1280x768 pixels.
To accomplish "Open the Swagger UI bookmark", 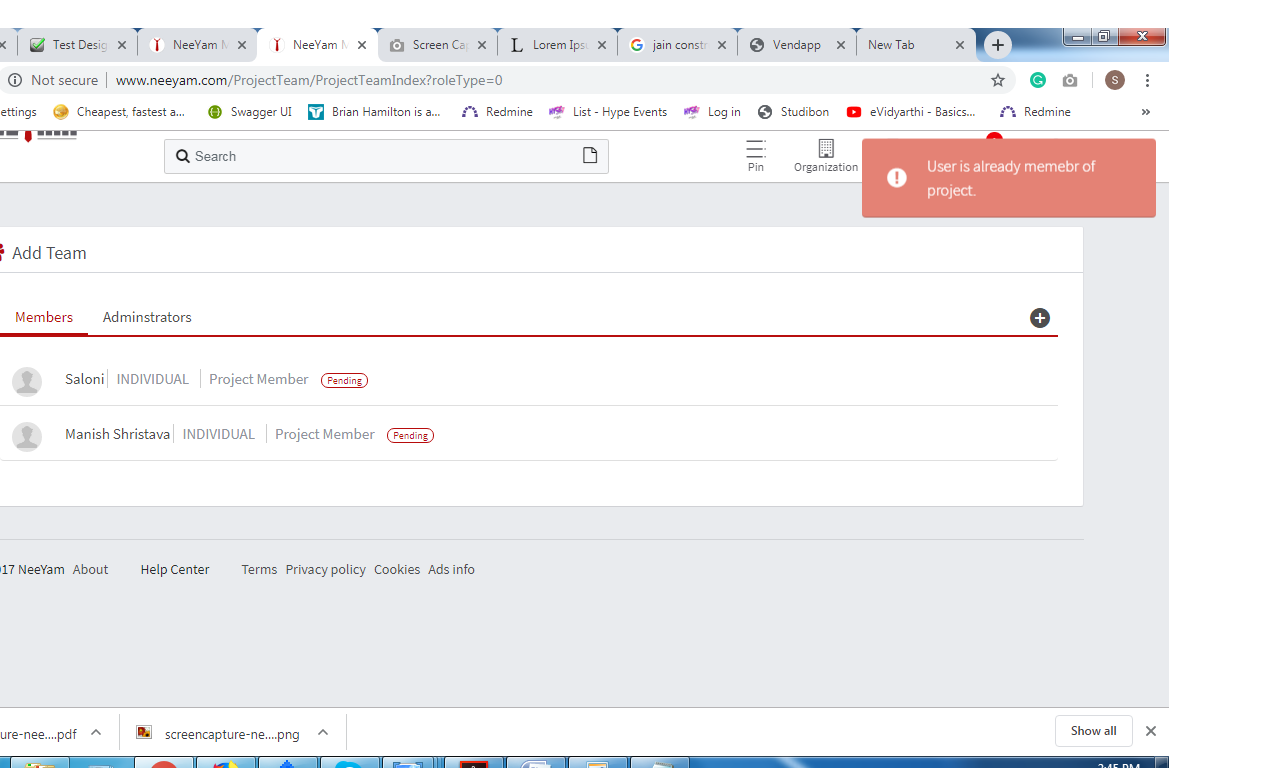I will point(250,112).
